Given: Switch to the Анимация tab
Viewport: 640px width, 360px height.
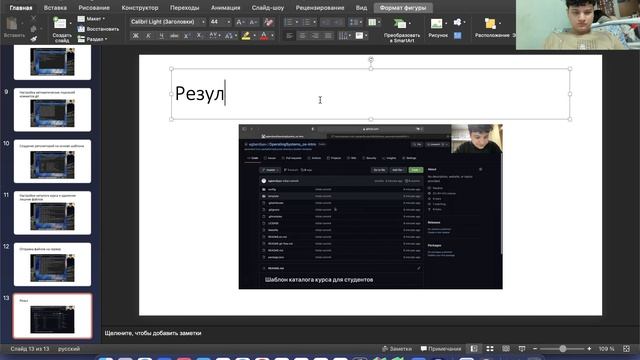Looking at the screenshot, I should [x=225, y=8].
